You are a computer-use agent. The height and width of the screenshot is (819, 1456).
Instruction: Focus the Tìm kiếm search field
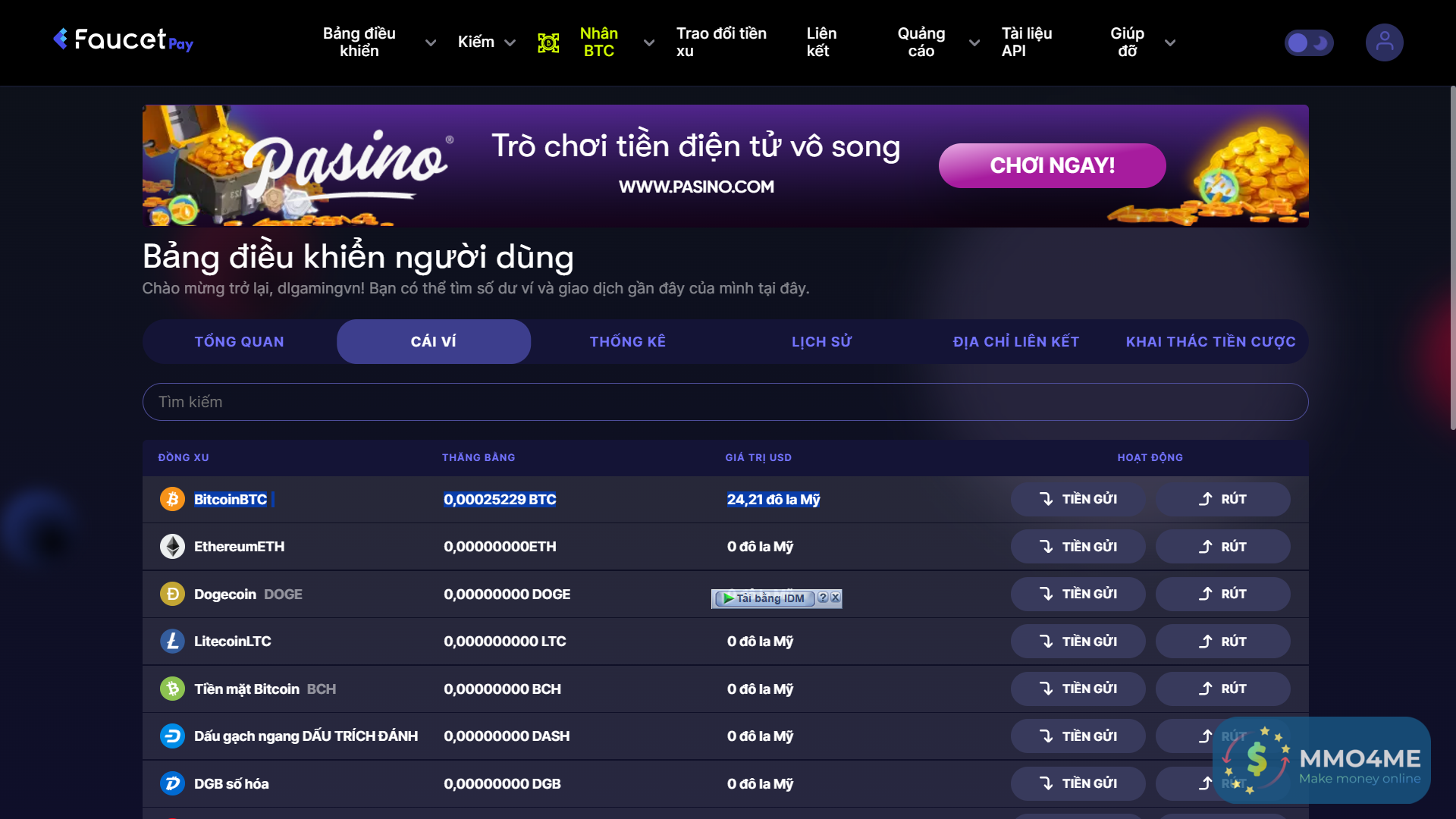[x=725, y=402]
